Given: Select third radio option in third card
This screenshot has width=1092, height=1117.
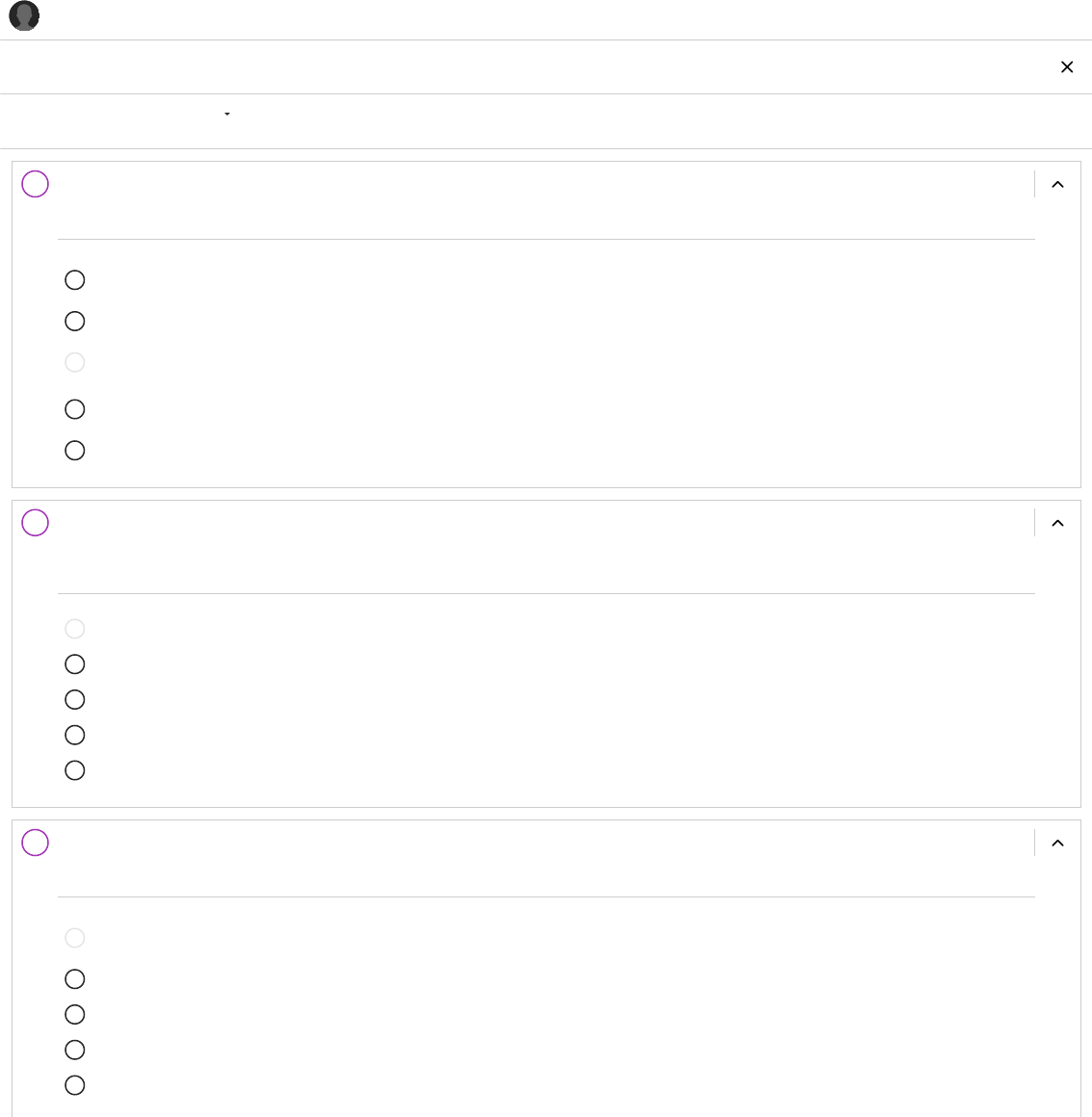Looking at the screenshot, I should pos(75,1015).
